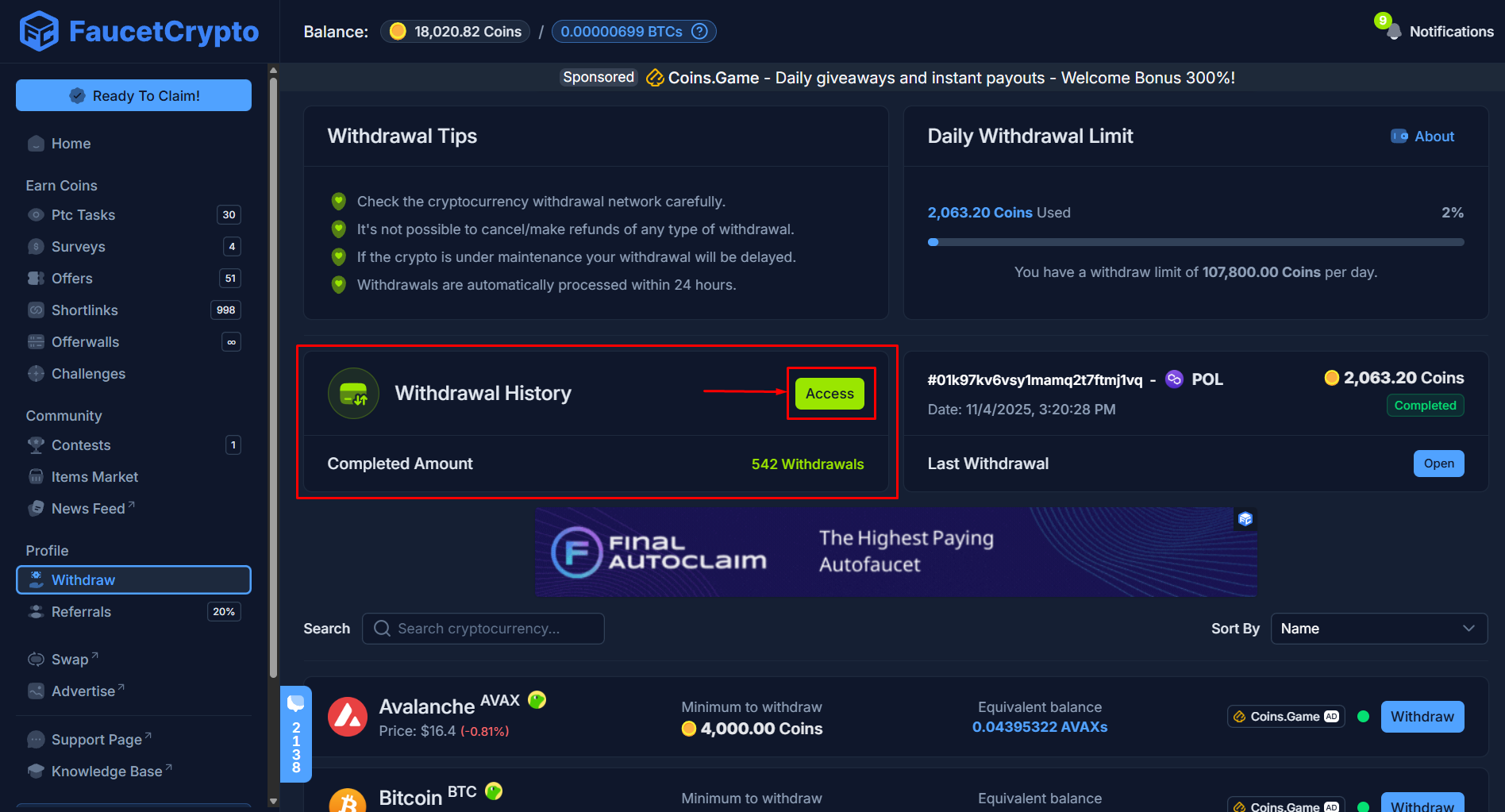Click the News Feed icon
This screenshot has width=1505, height=812.
click(36, 508)
